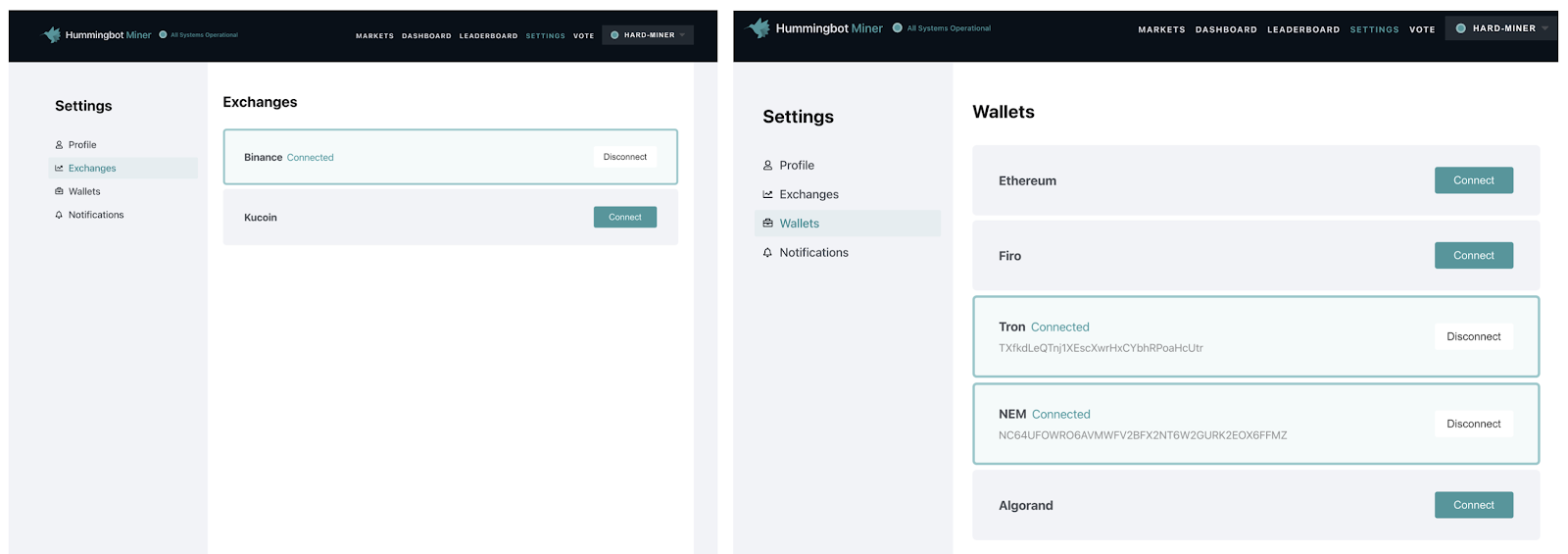The image size is (1568, 554).
Task: Disconnect the Tron wallet
Action: click(x=1473, y=336)
